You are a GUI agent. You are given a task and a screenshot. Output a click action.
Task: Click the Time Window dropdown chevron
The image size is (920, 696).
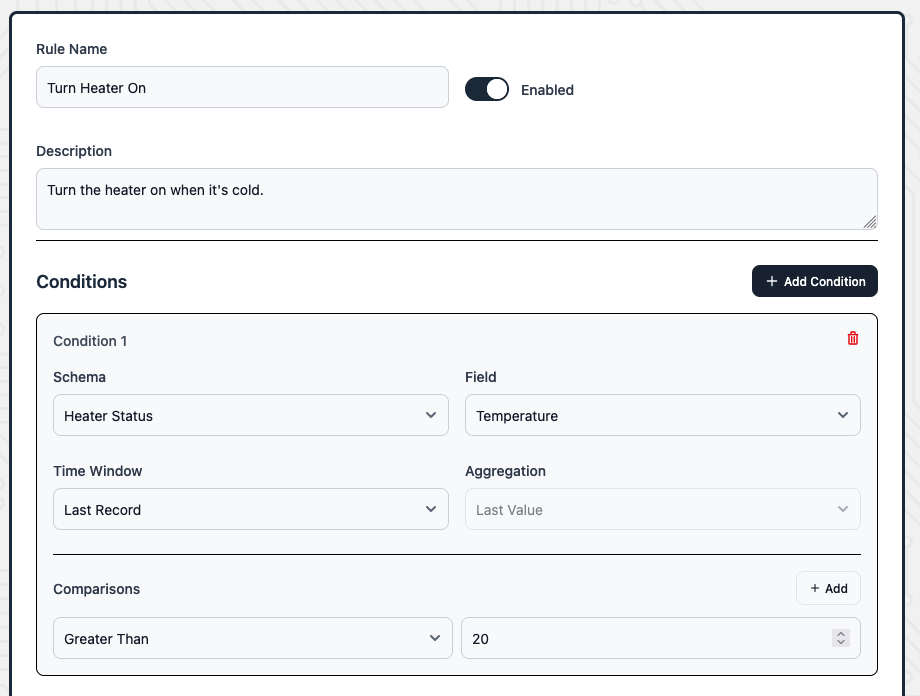pos(431,508)
